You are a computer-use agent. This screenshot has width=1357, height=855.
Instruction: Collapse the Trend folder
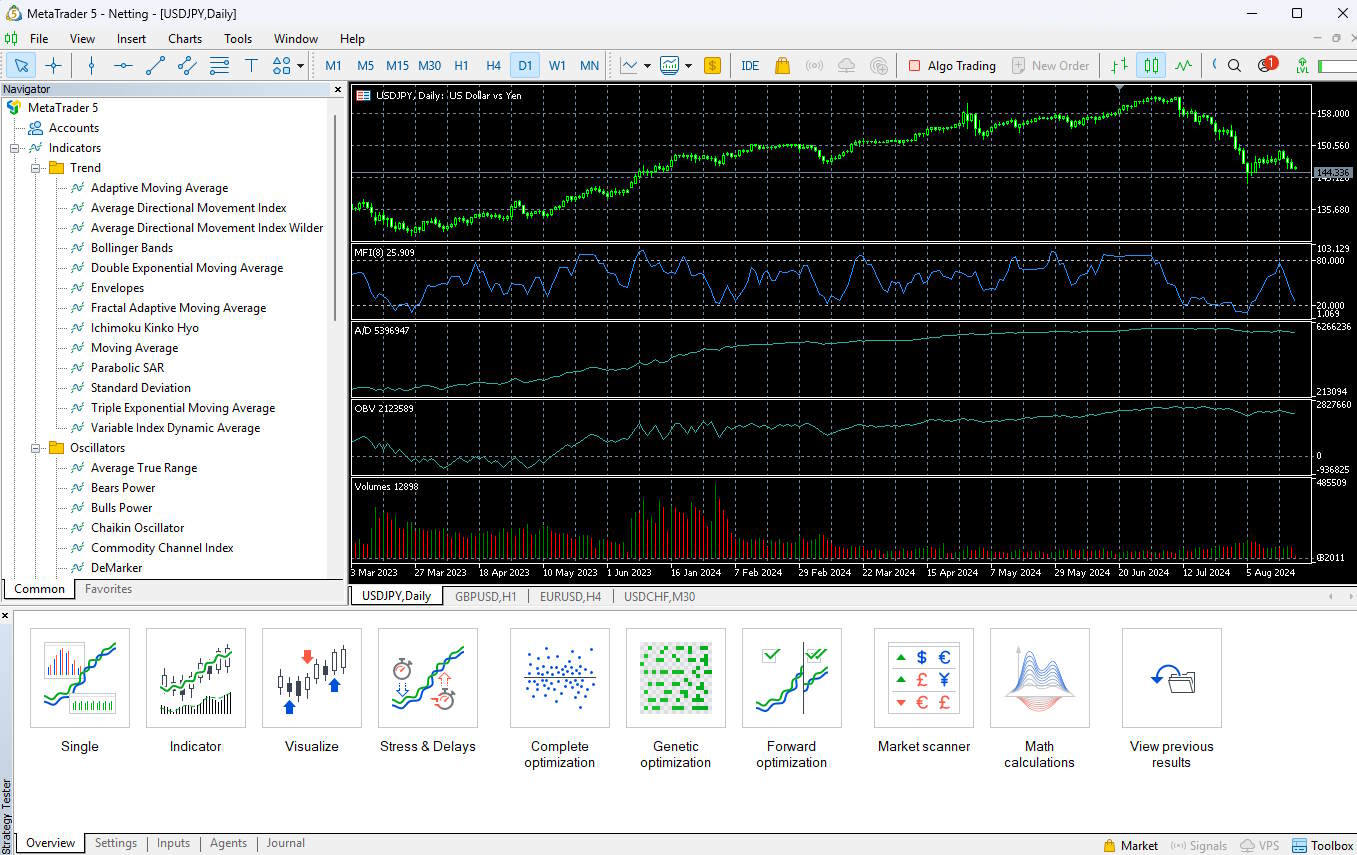click(35, 168)
